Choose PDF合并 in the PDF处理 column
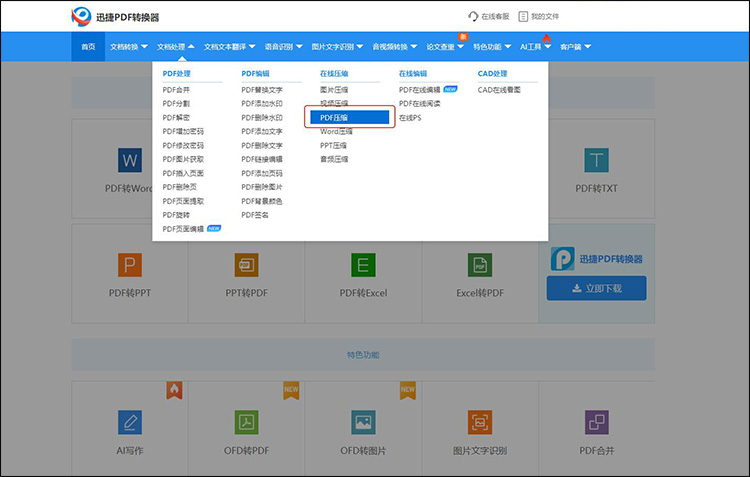 tap(176, 89)
